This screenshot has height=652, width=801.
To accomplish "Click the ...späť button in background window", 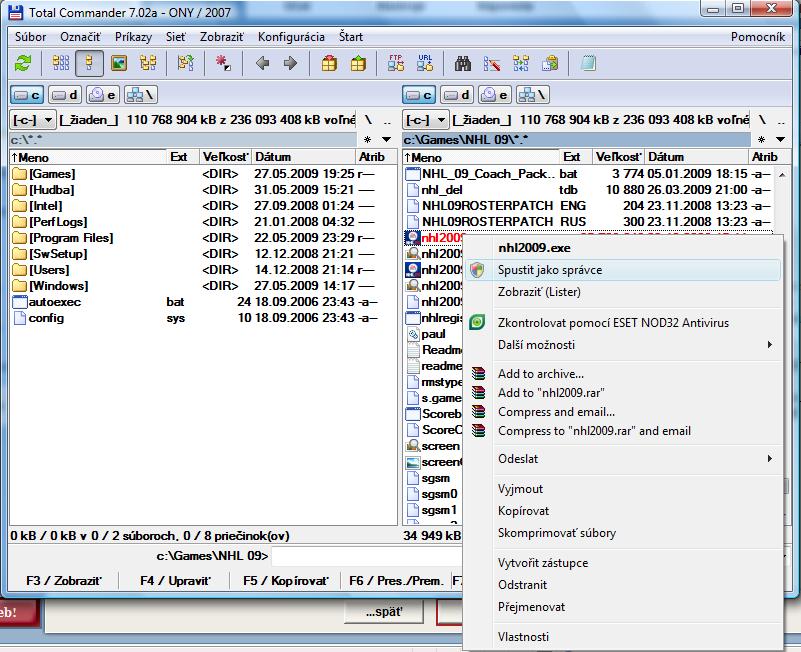I will (x=384, y=612).
